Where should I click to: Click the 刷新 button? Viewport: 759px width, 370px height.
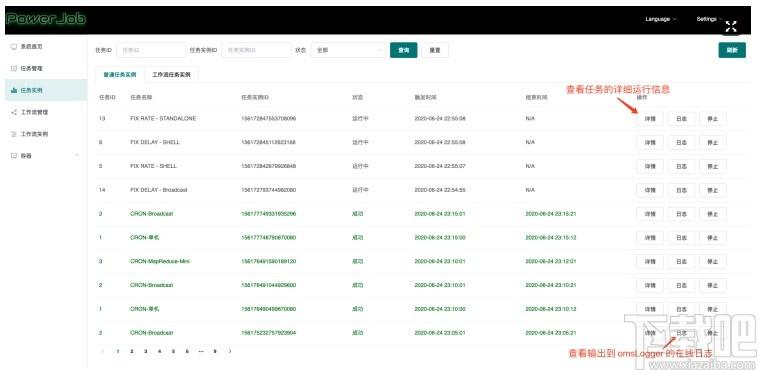(x=732, y=50)
